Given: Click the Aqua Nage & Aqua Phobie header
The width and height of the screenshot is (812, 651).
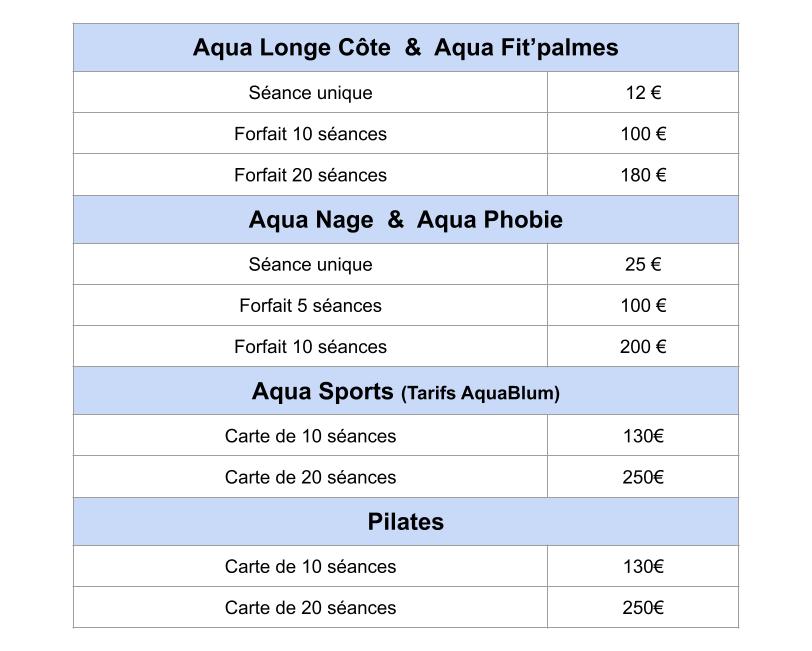Looking at the screenshot, I should (405, 220).
